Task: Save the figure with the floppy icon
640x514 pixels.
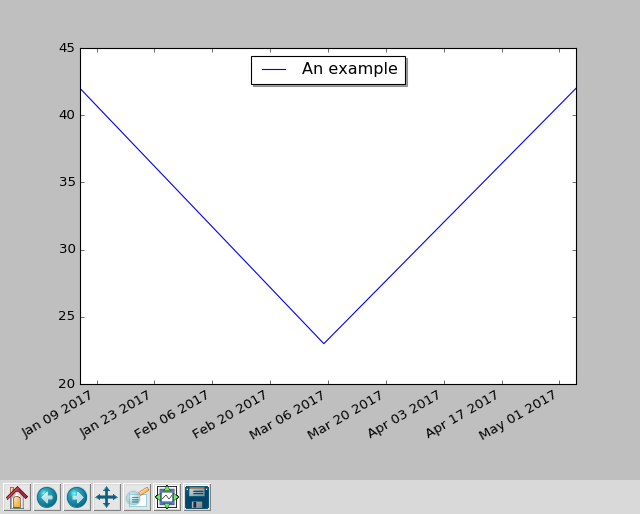Action: (x=197, y=497)
